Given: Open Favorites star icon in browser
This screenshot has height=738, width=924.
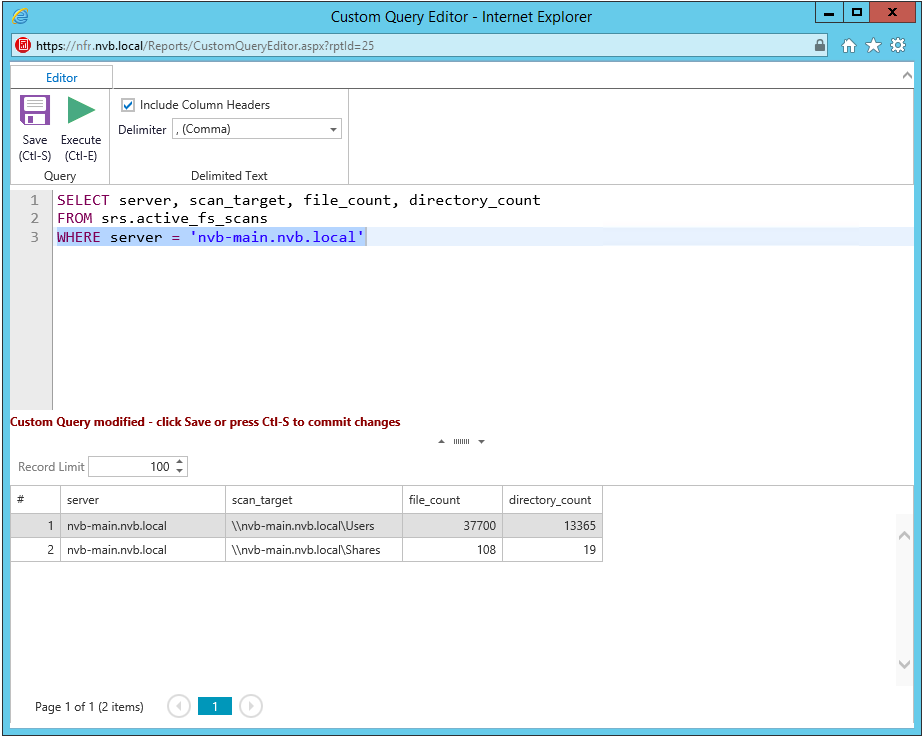Looking at the screenshot, I should tap(873, 46).
